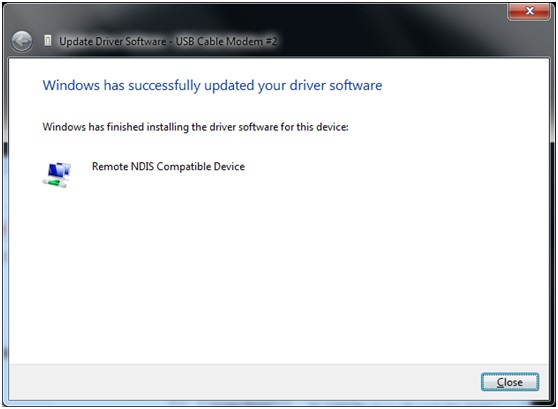Click the "finished installing the driver software" sentence
The width and height of the screenshot is (558, 409).
[x=193, y=127]
